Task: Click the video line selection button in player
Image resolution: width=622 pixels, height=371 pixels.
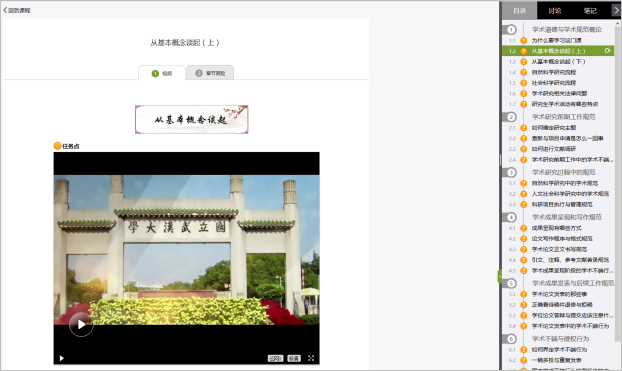Action: pos(275,358)
